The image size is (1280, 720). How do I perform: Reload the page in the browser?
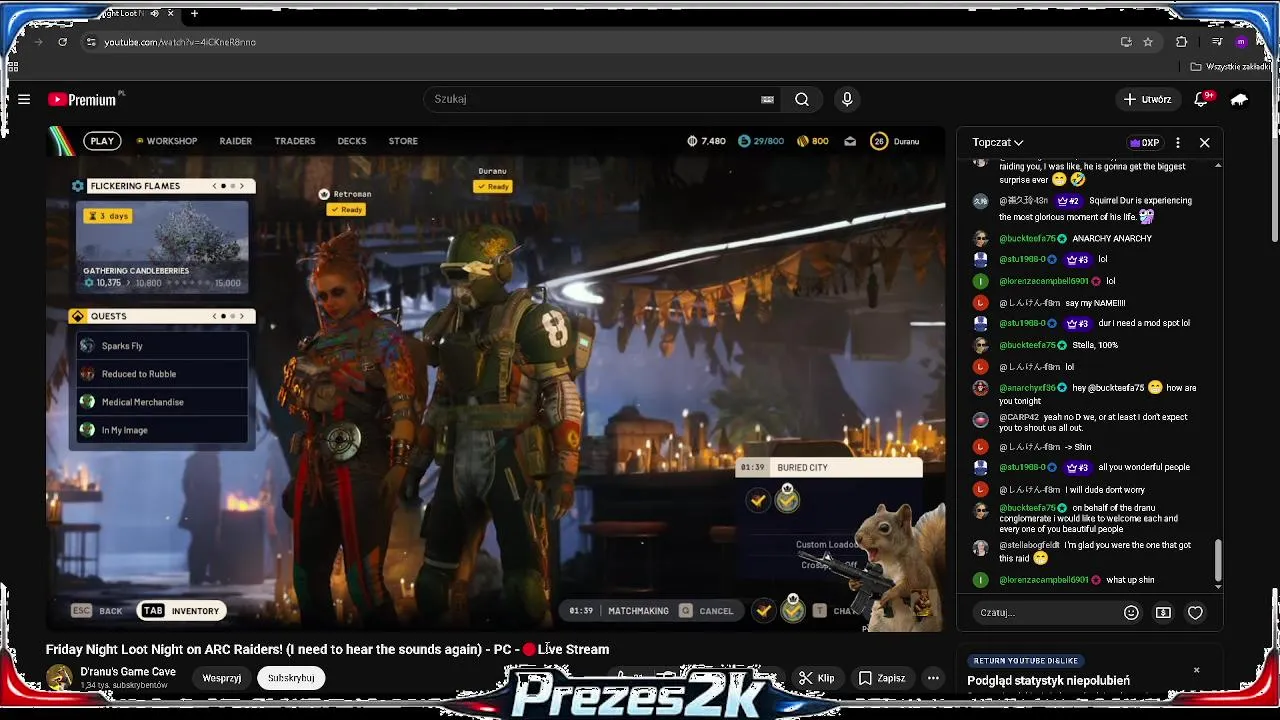(62, 42)
